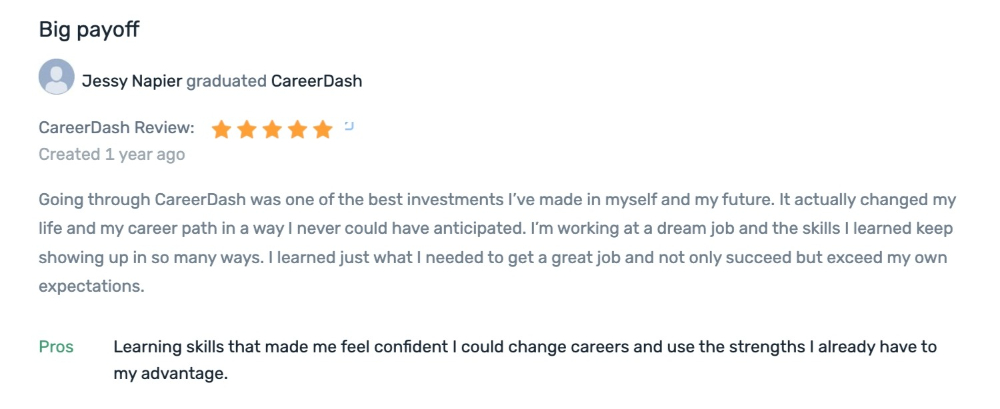Click the phrase my advantage in Pros
Viewport: 1000px width, 409px height.
click(x=169, y=374)
